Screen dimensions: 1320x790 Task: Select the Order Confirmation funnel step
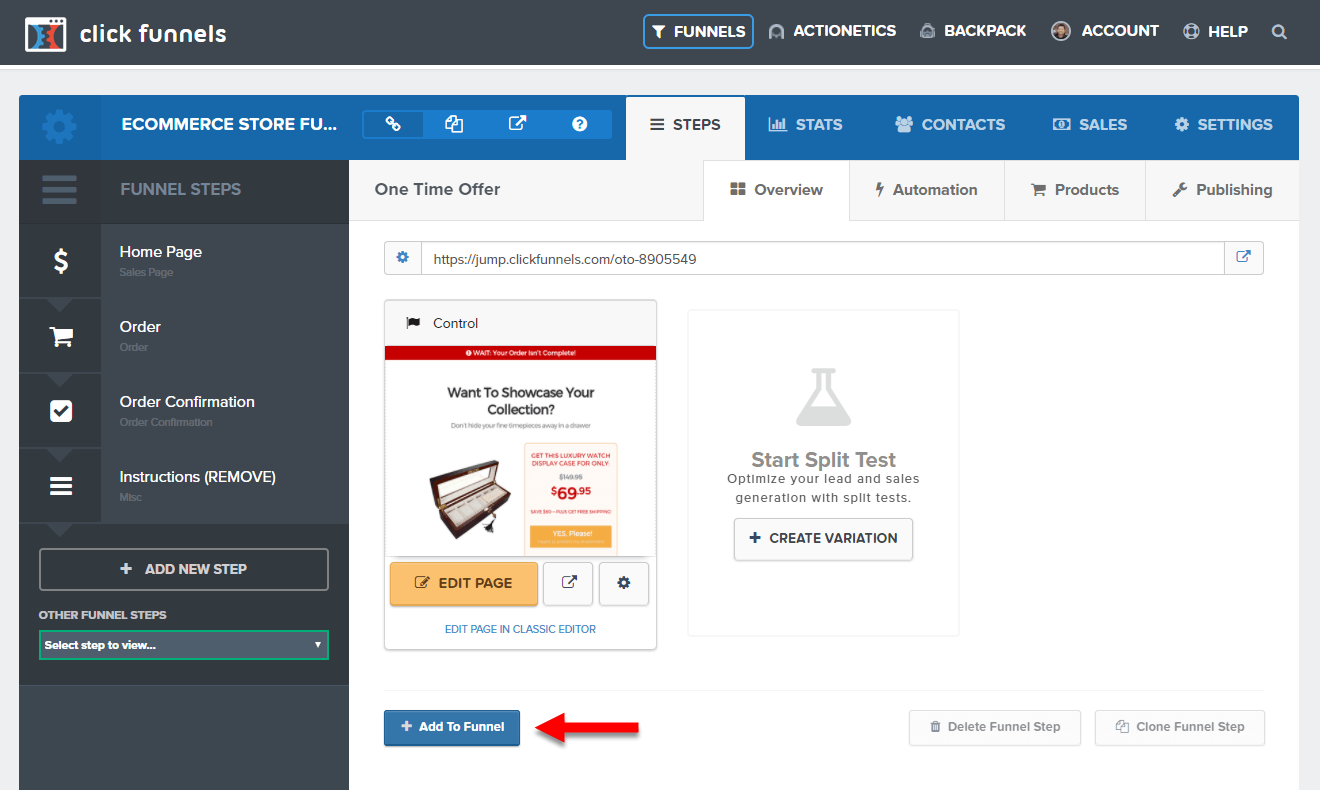pos(184,411)
